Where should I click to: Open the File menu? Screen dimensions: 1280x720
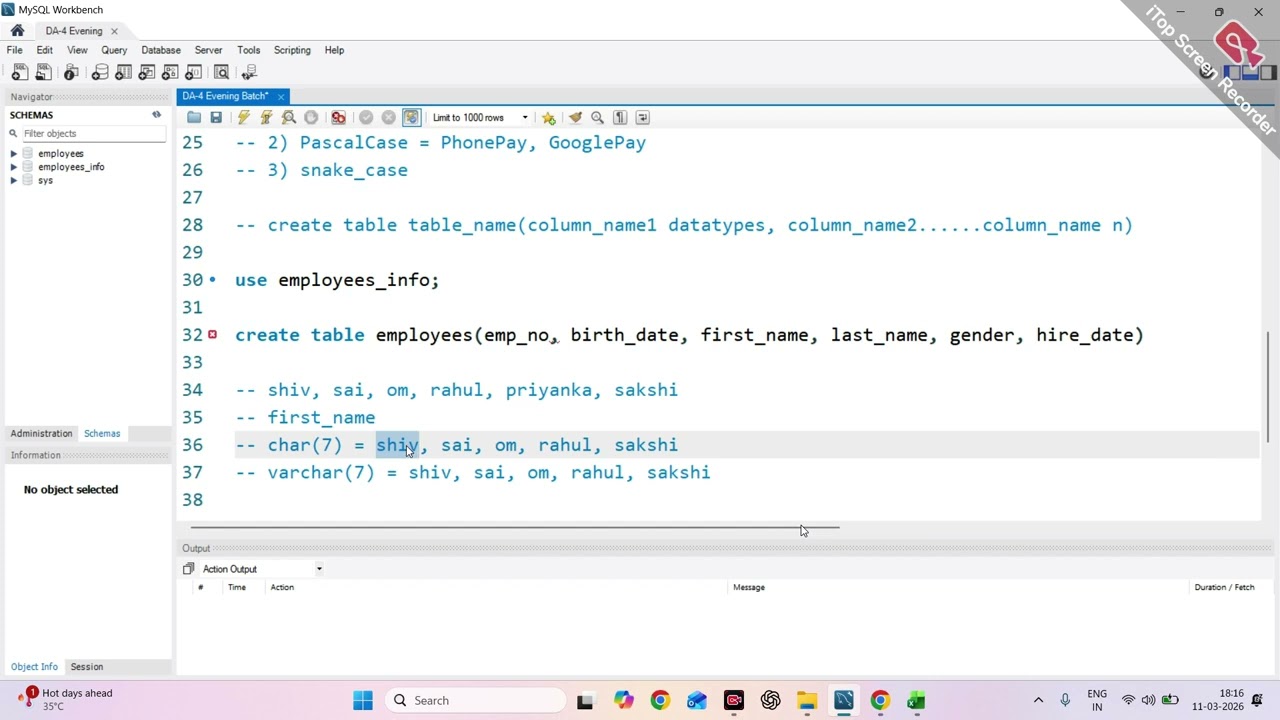(x=15, y=50)
